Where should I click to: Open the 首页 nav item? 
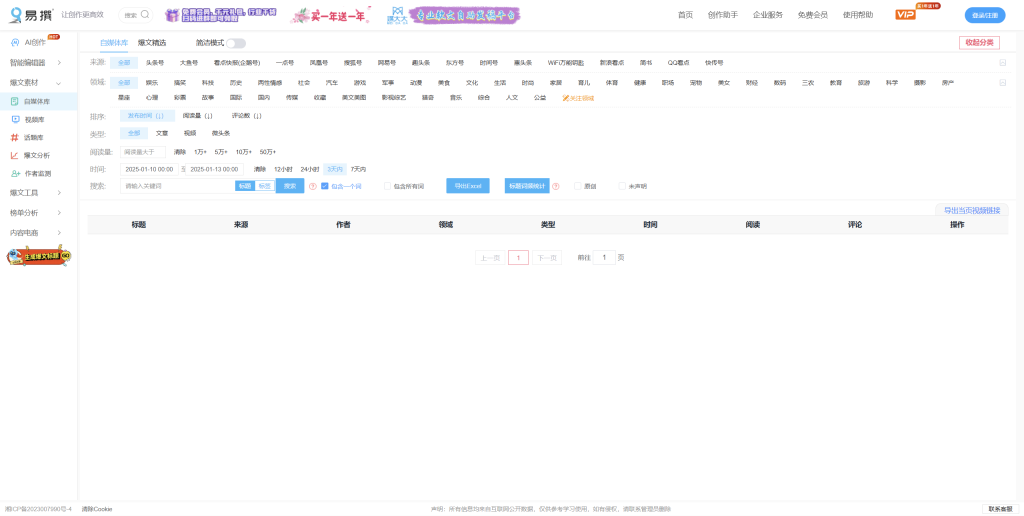685,14
